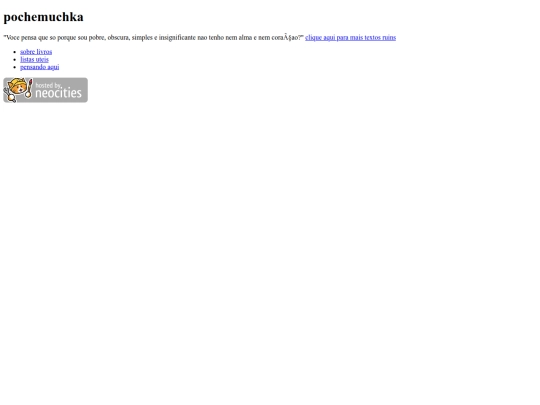Click "clique aqui para mais textos ruins" link
The width and height of the screenshot is (540, 405).
coord(350,38)
